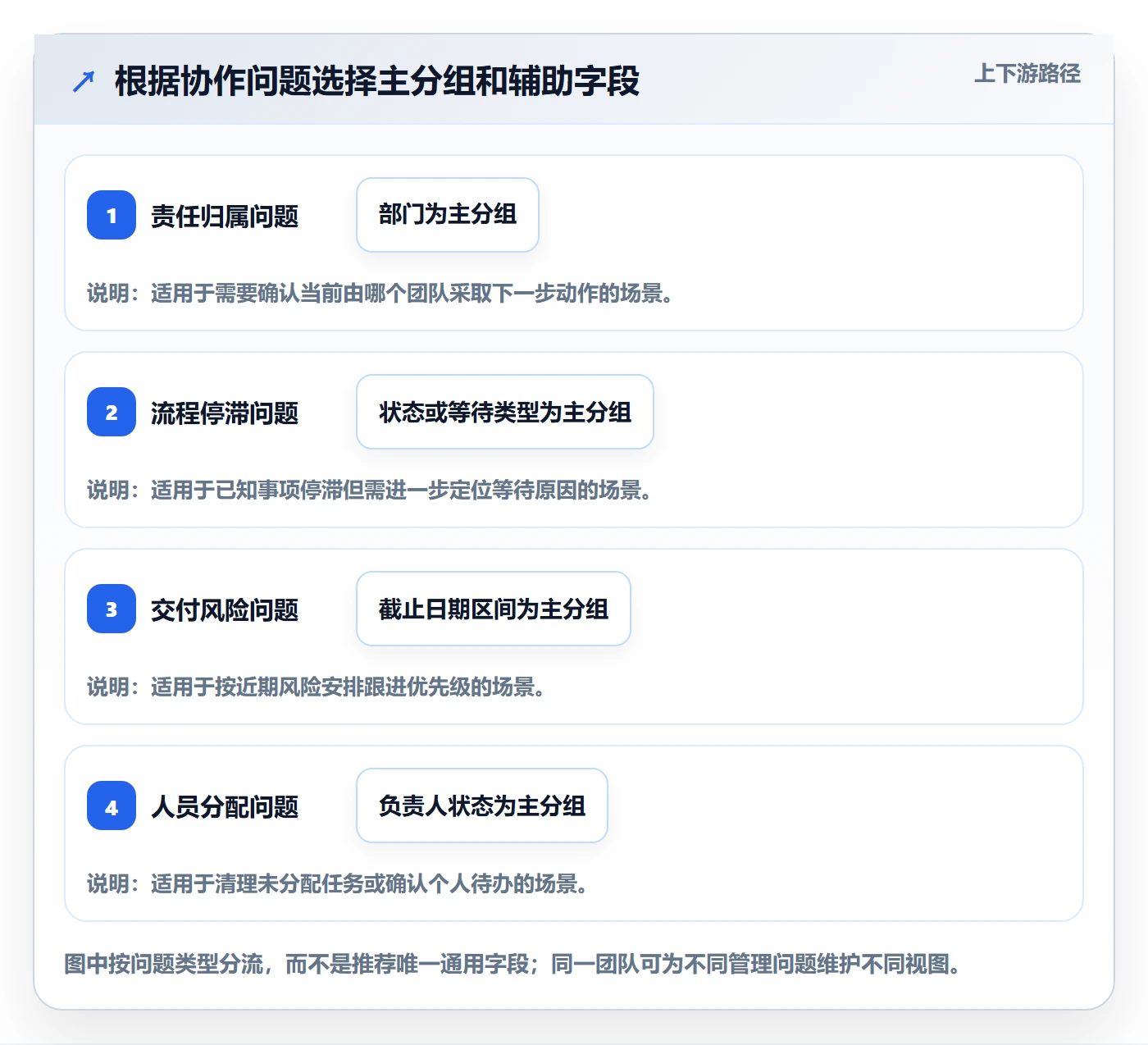The height and width of the screenshot is (1045, 1148).
Task: Click the 责任归属问题 title
Action: [x=225, y=217]
